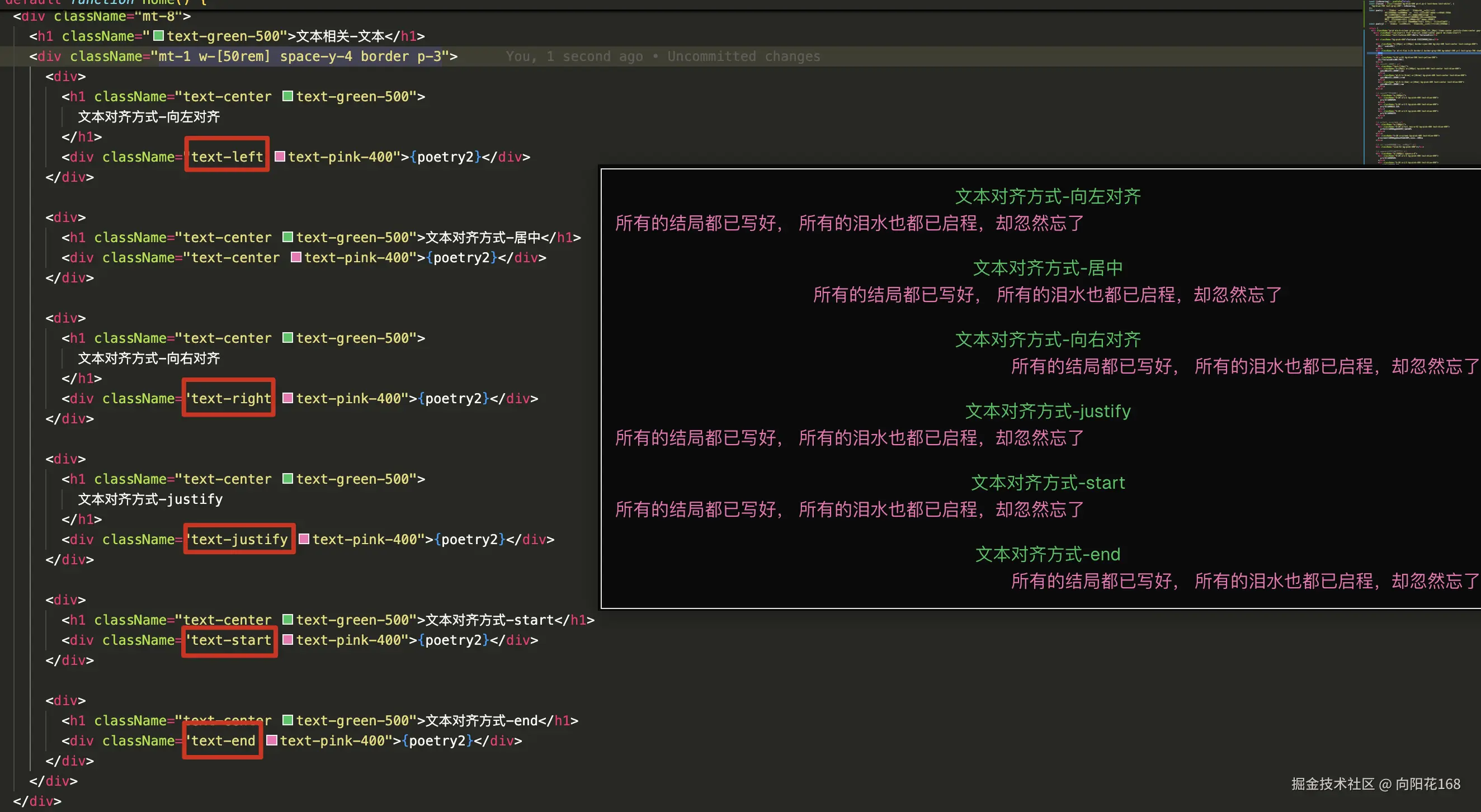Open the pink color swatch beside text-justify

coord(304,539)
